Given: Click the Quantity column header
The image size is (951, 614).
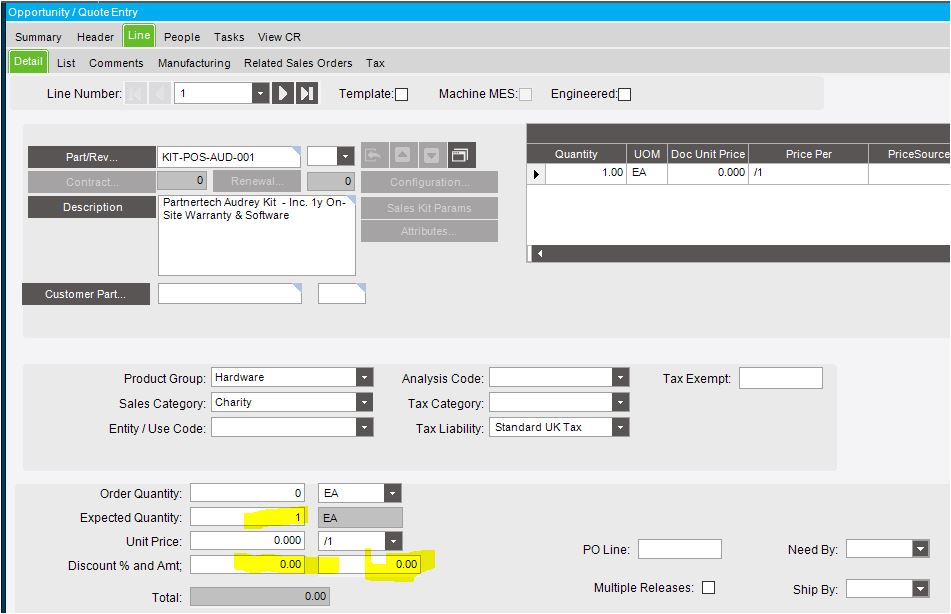Looking at the screenshot, I should [x=576, y=154].
